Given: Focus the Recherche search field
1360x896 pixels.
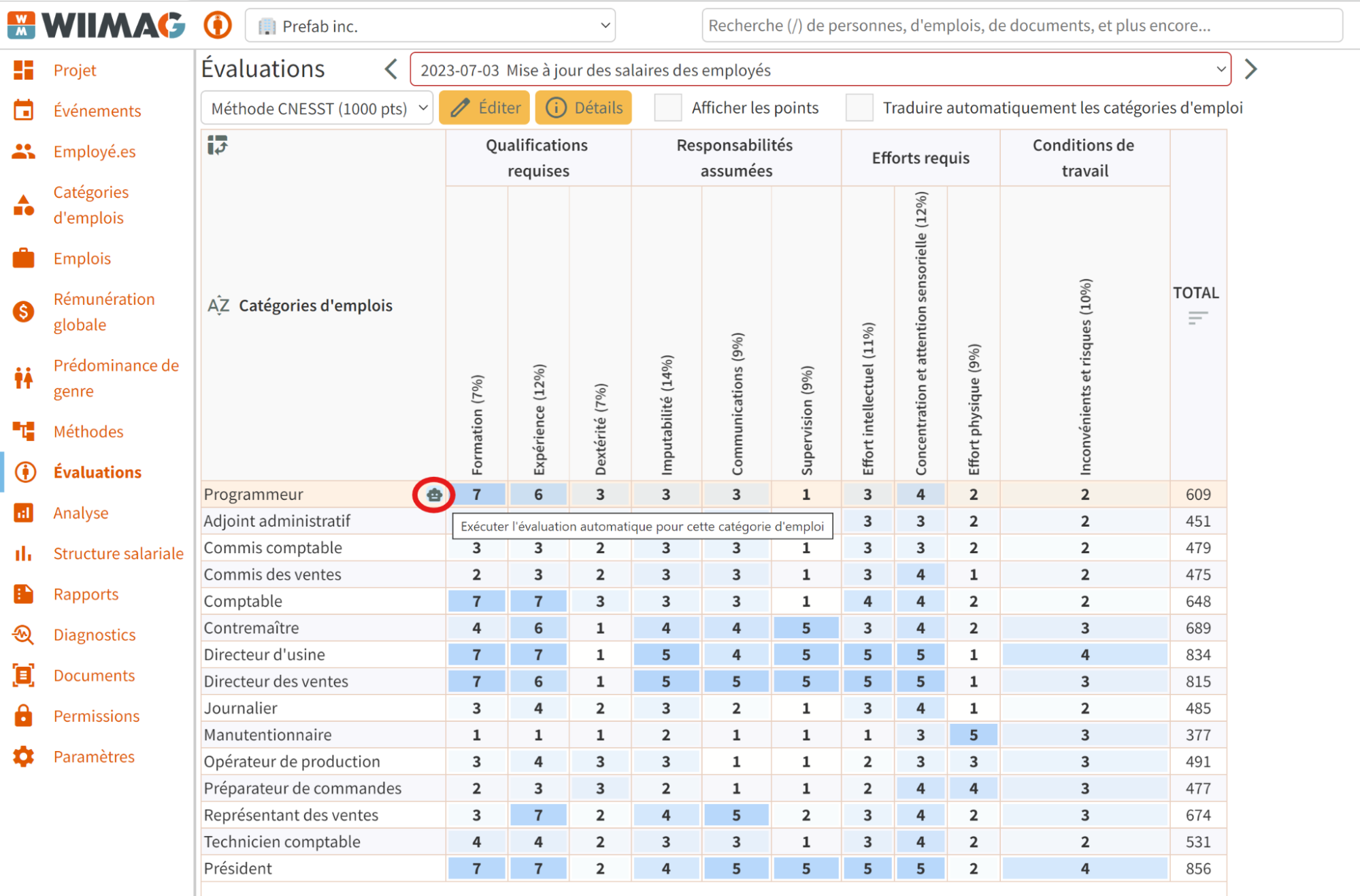Looking at the screenshot, I should (x=1022, y=26).
